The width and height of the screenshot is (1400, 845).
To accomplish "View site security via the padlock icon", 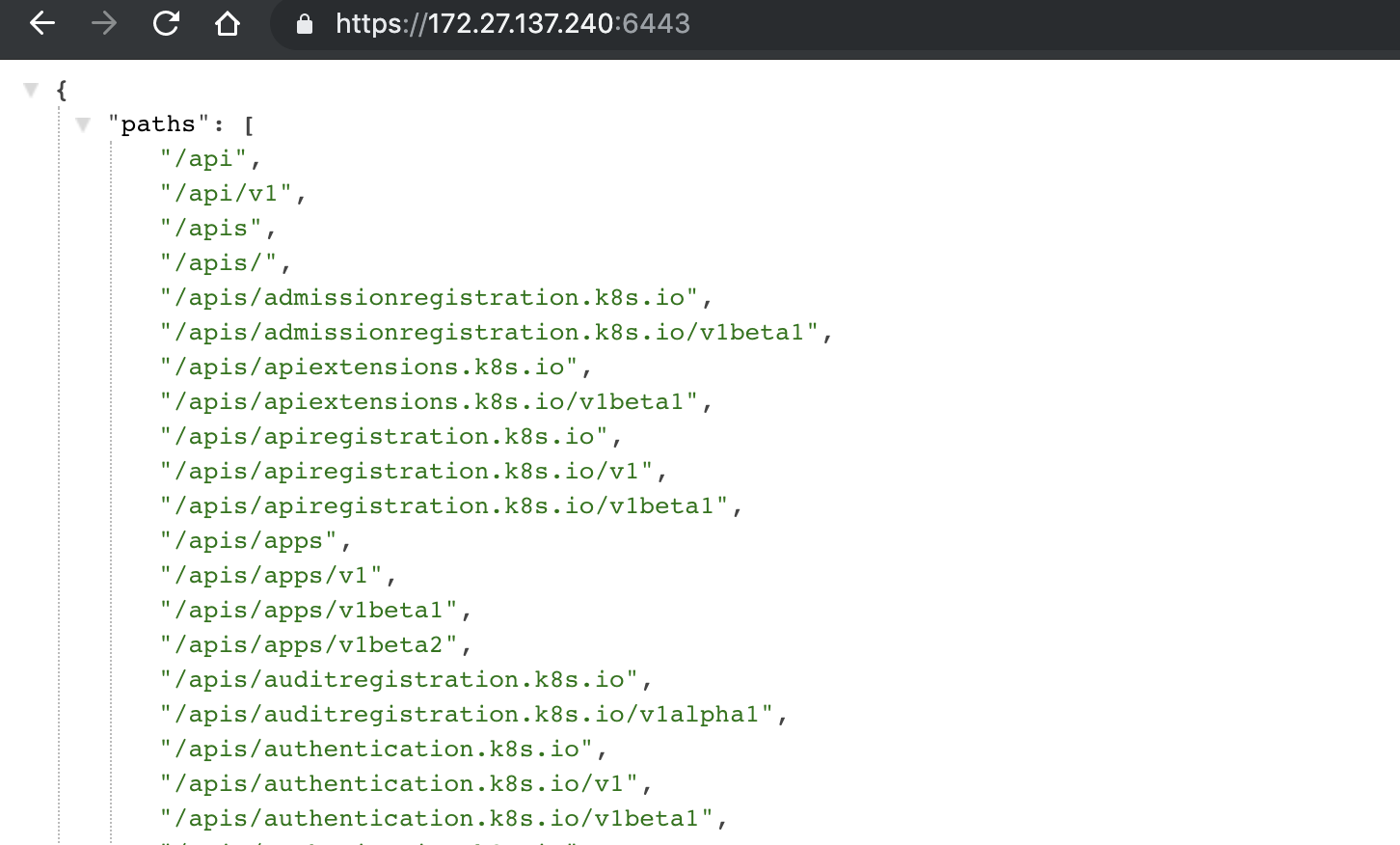I will (305, 24).
